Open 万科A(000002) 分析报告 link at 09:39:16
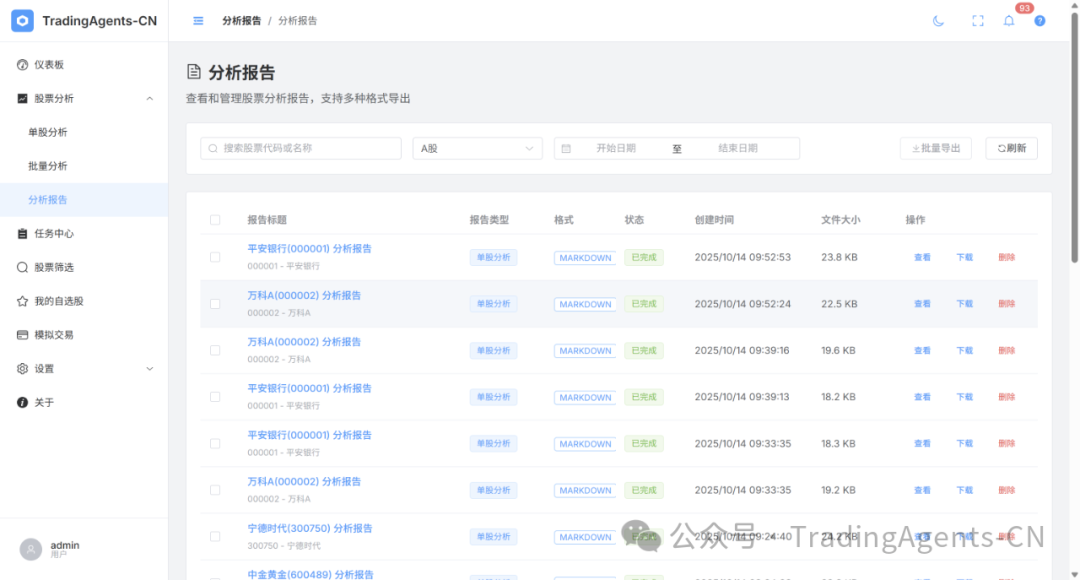The image size is (1080, 580). pos(304,342)
